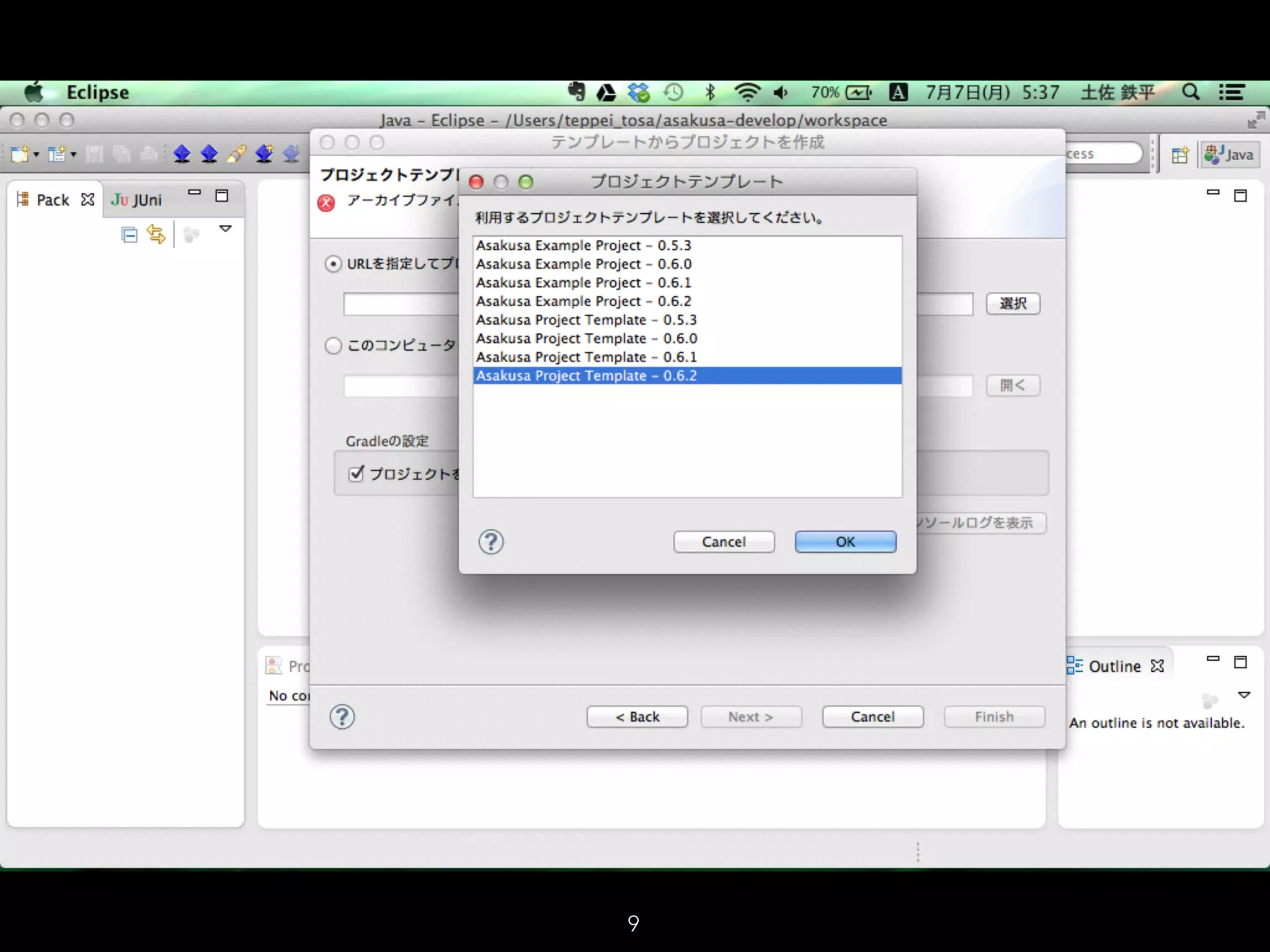
Task: Open the Eclipse application menu
Action: [97, 92]
